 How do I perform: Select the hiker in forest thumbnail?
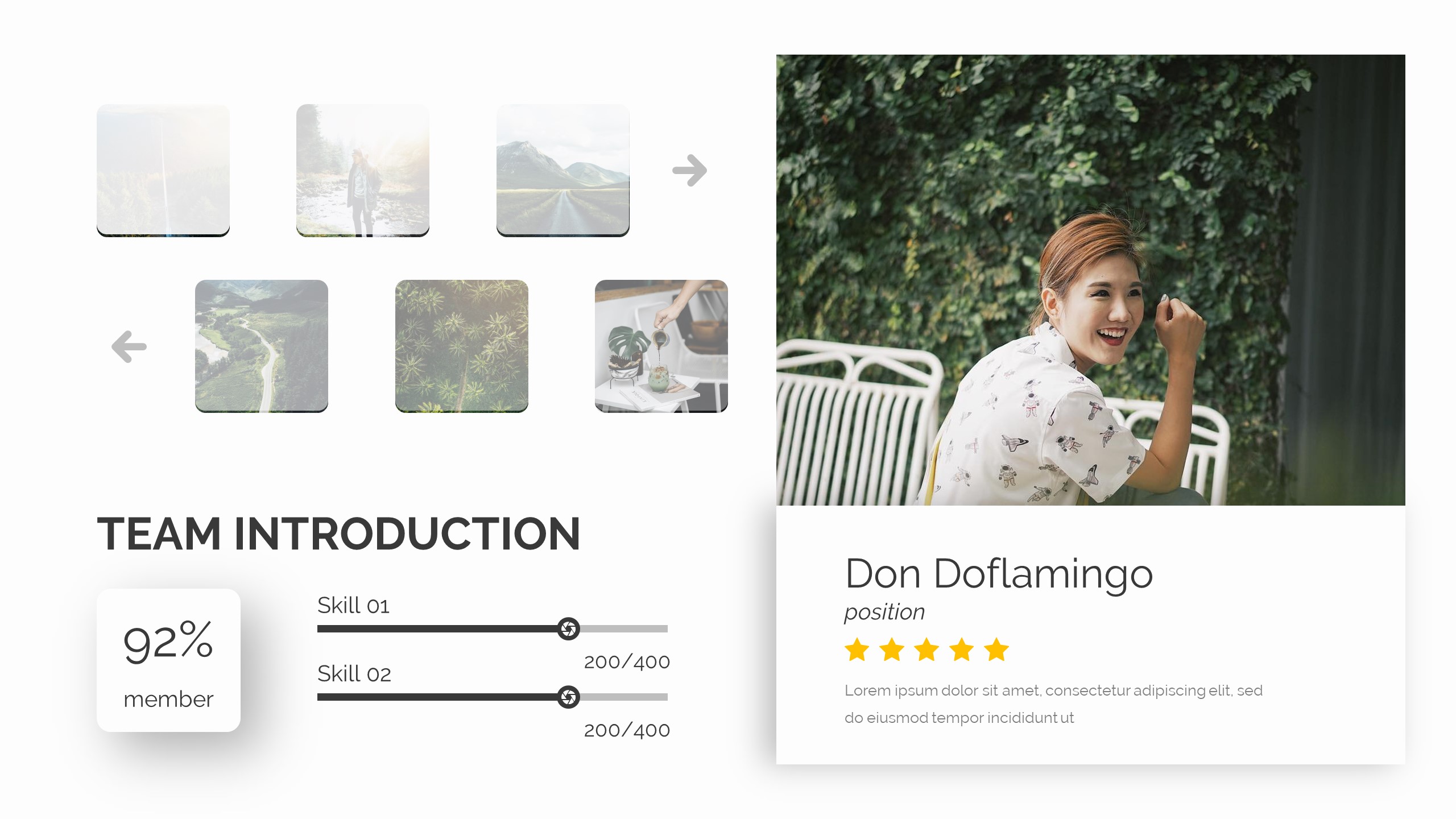pos(363,170)
